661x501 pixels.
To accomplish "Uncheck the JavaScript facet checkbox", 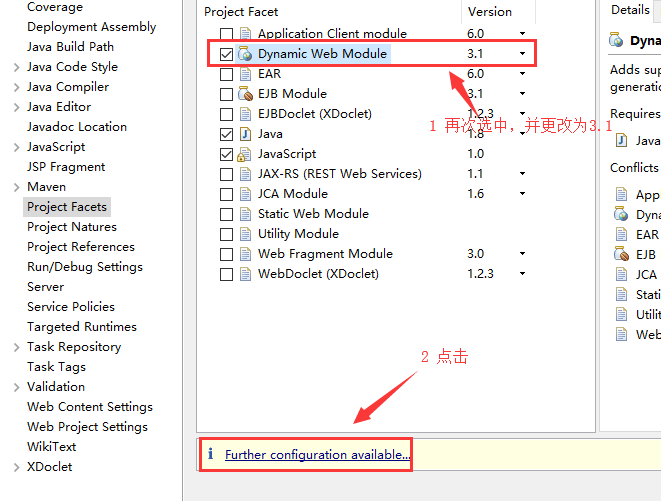I will pos(226,154).
